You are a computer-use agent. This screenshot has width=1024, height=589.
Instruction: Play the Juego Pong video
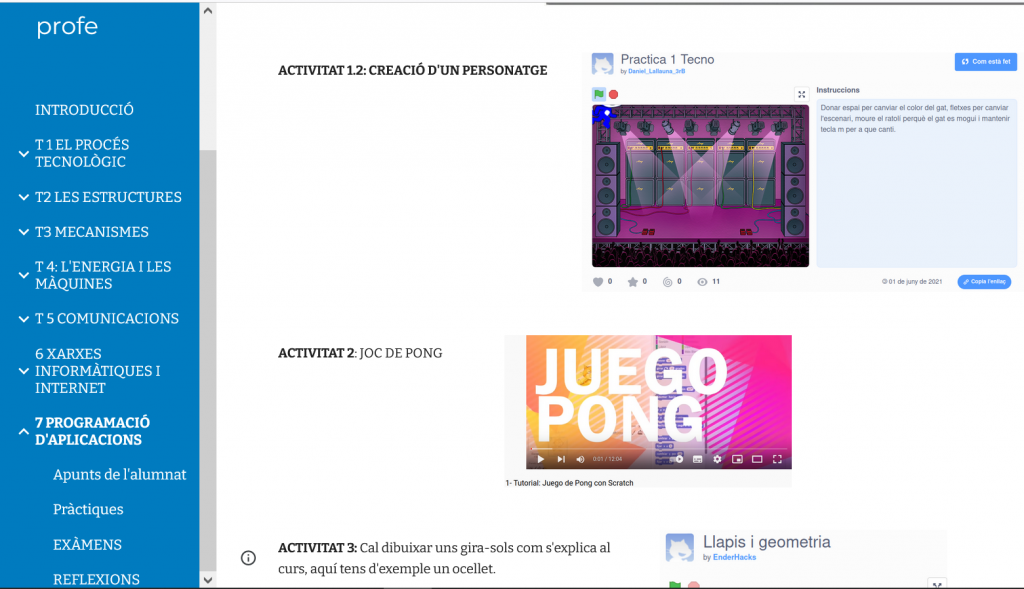click(540, 459)
